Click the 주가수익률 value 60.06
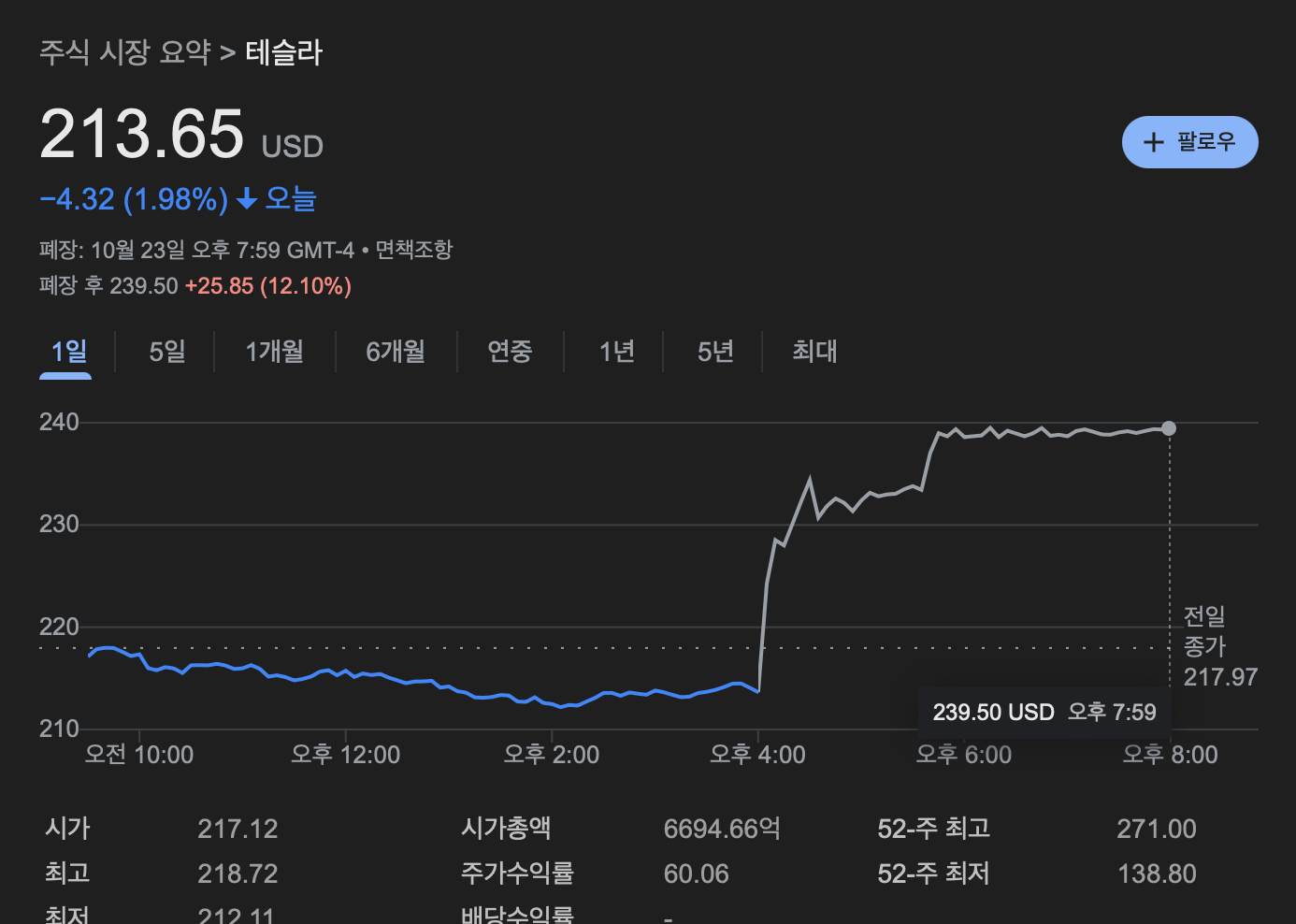The height and width of the screenshot is (924, 1296). pyautogui.click(x=696, y=873)
